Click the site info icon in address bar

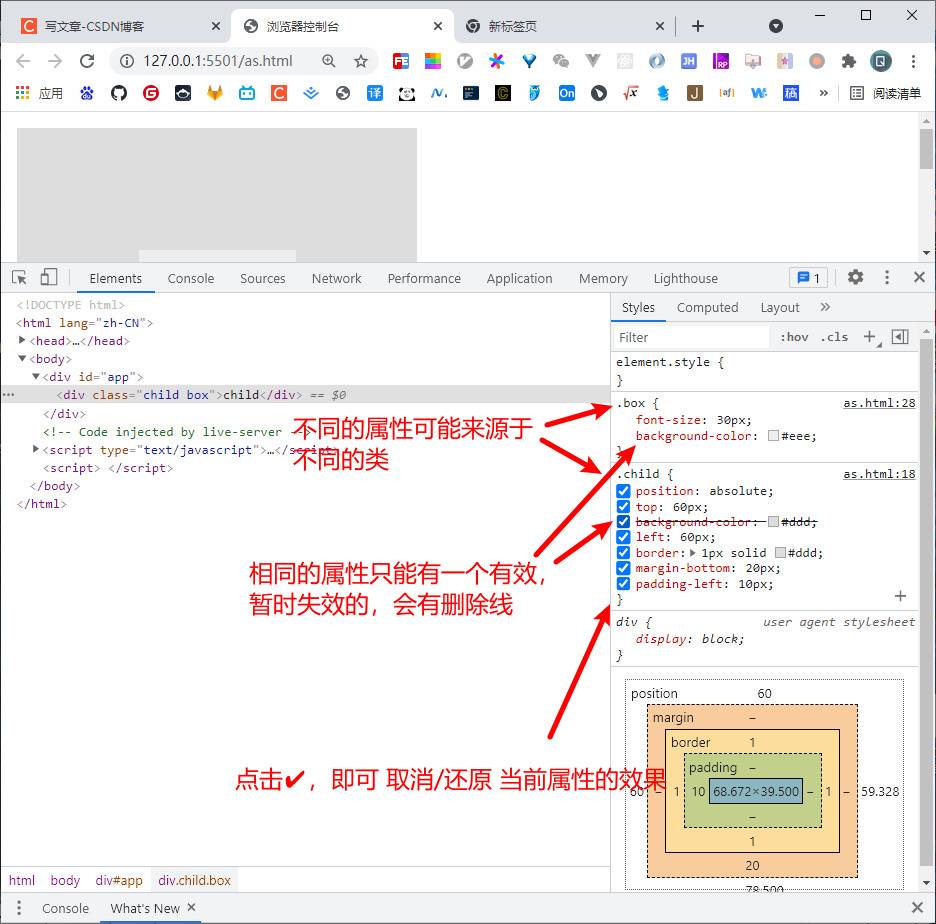click(127, 61)
